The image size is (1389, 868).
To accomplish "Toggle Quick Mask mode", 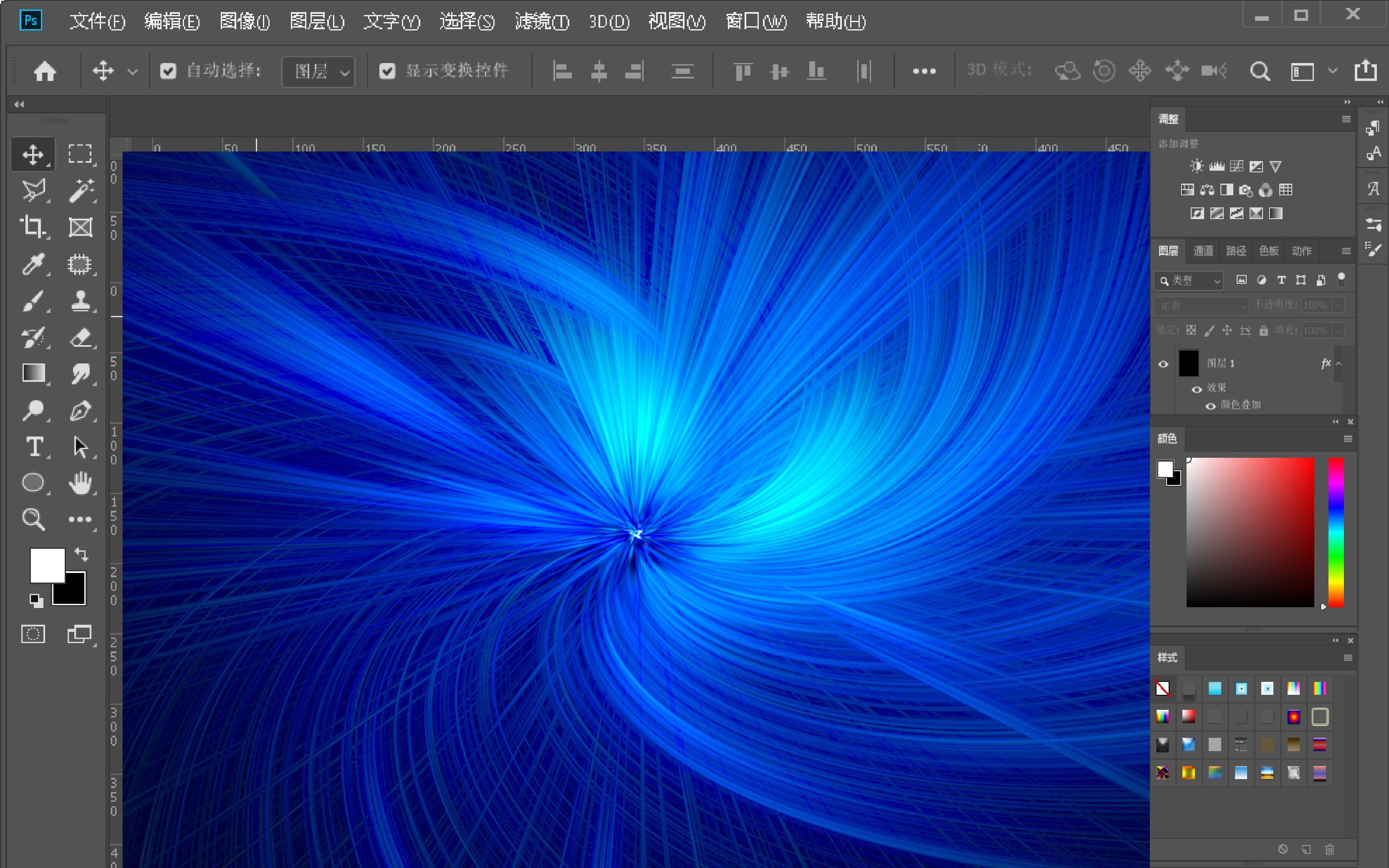I will pos(33,634).
